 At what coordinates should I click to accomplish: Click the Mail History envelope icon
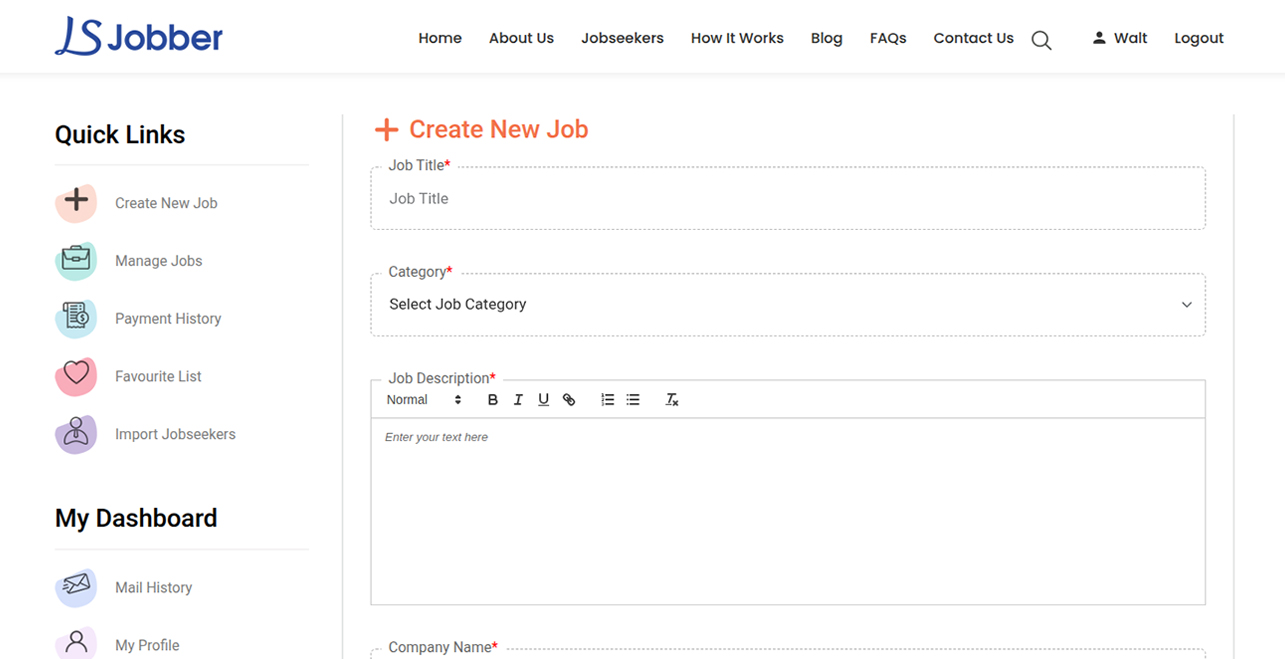click(x=76, y=587)
